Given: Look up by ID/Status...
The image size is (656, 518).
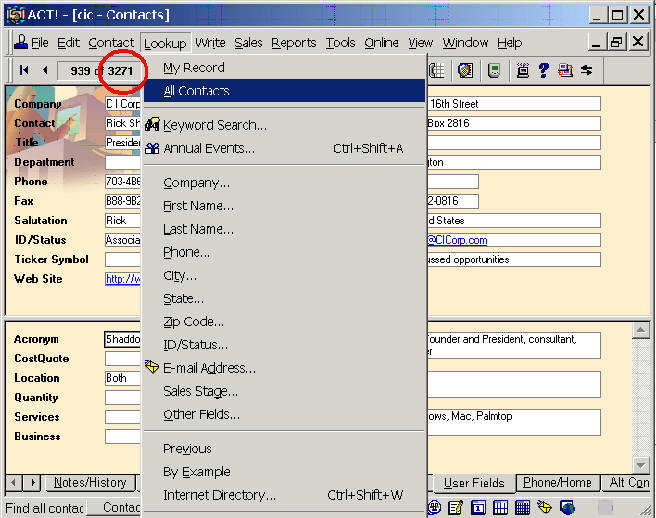Looking at the screenshot, I should [284, 345].
